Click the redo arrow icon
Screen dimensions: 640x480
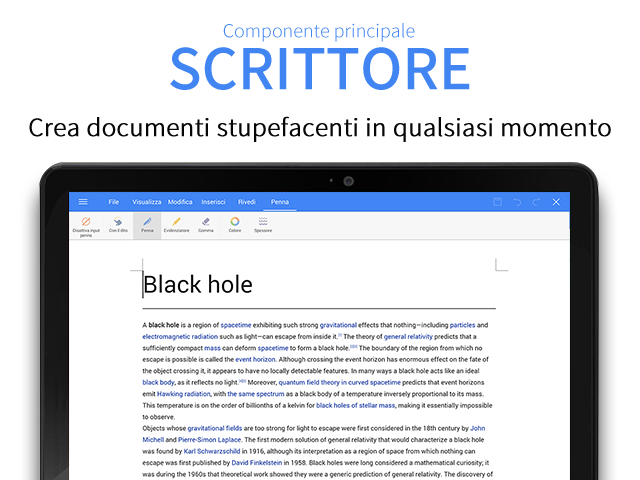(x=536, y=202)
